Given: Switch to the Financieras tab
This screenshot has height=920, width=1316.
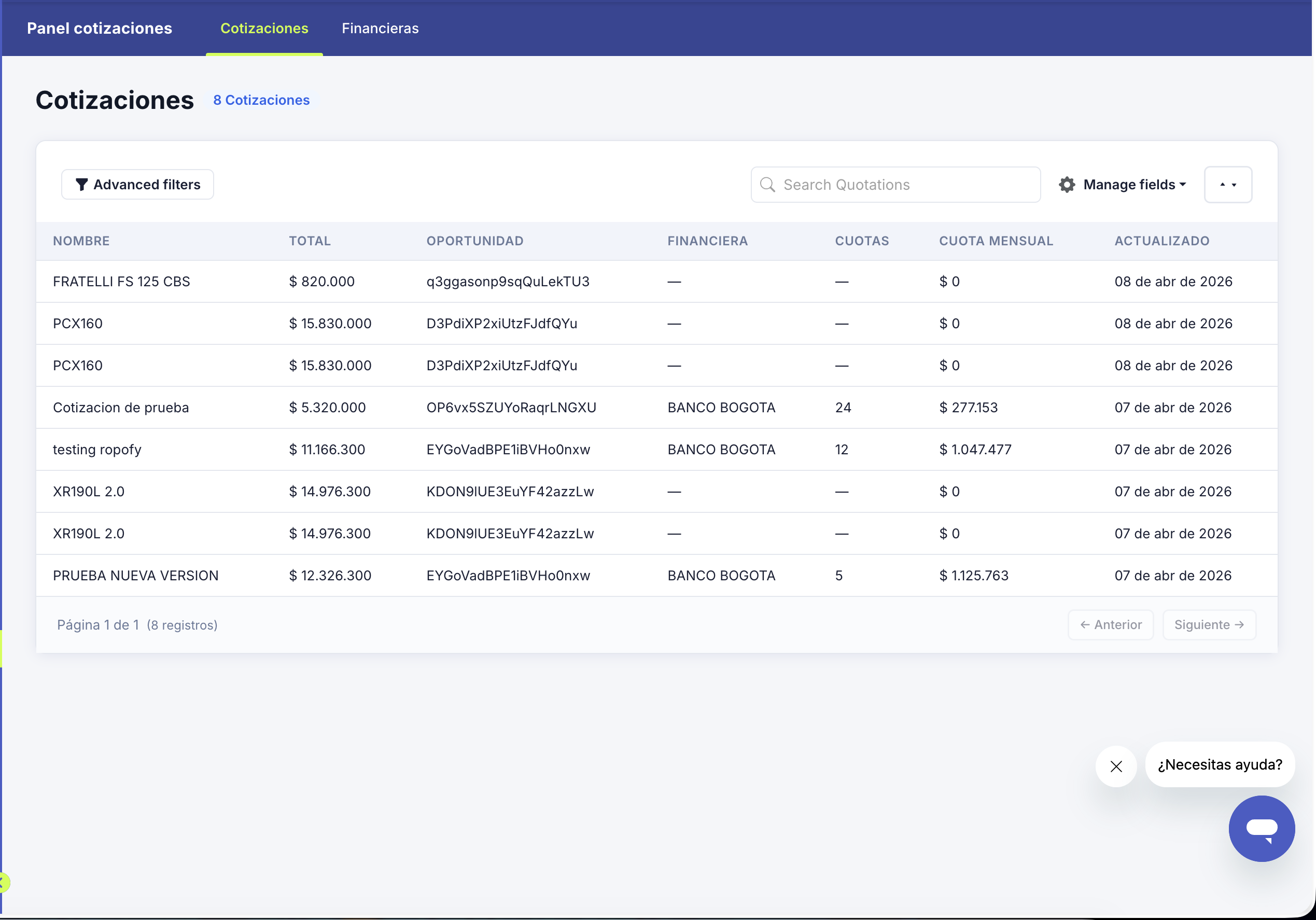Looking at the screenshot, I should (380, 28).
